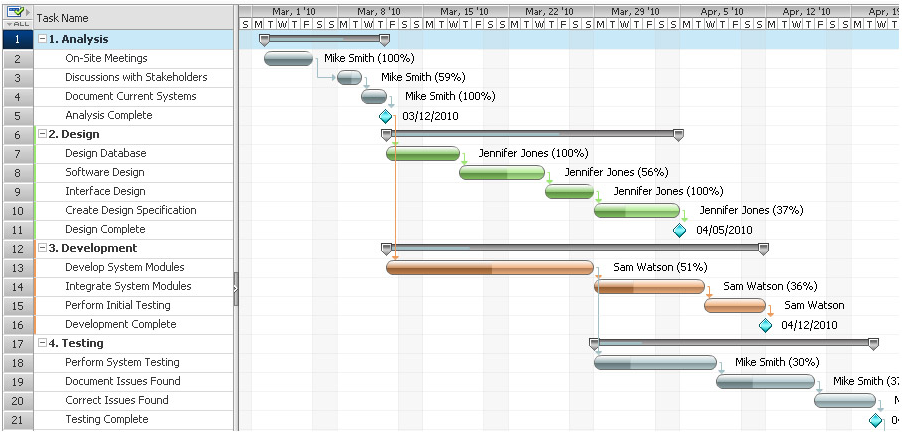Select the On-Site Meetings task name
The width and height of the screenshot is (902, 432).
(x=106, y=58)
